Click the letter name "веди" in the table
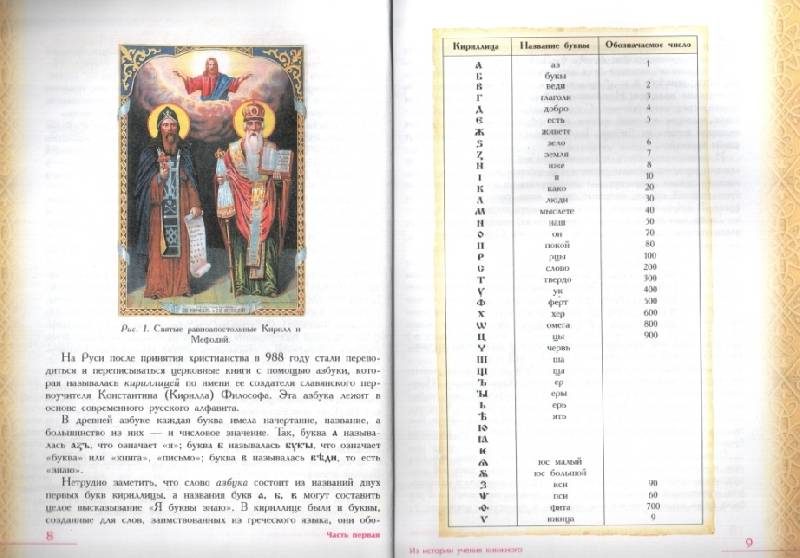 coord(556,86)
